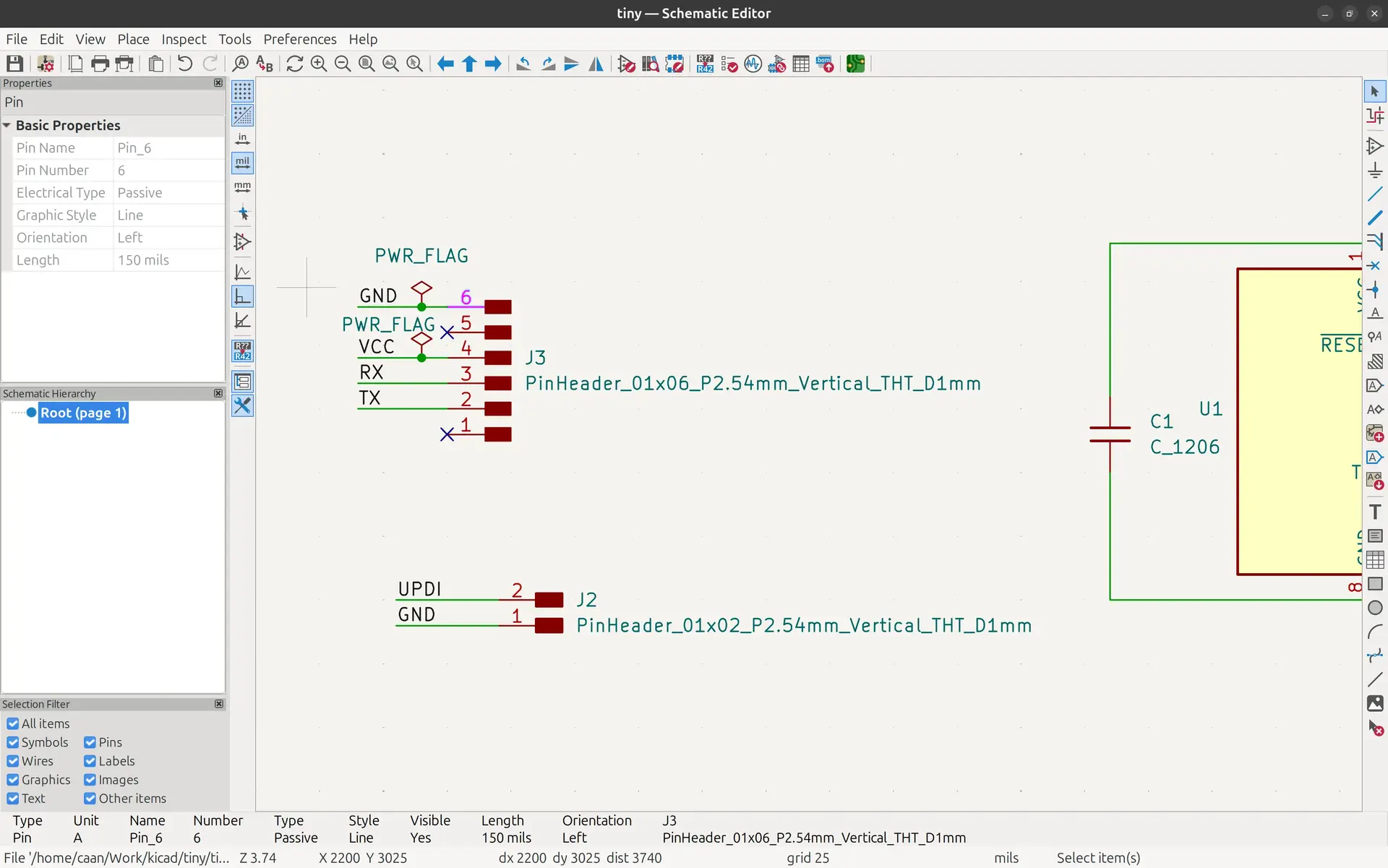Select Root (page 1) hierarchy item
The image size is (1388, 868).
click(x=83, y=413)
